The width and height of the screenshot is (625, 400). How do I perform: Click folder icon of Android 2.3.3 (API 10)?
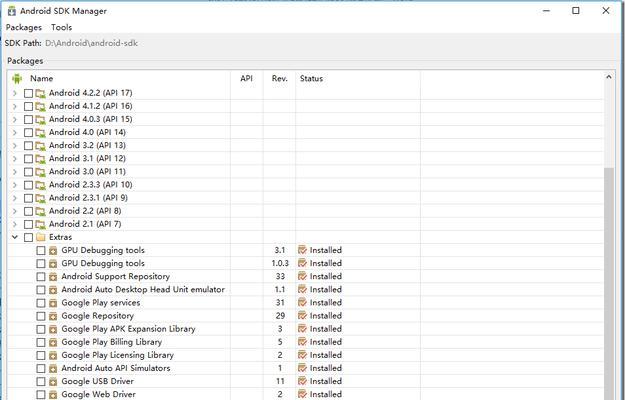(40, 185)
